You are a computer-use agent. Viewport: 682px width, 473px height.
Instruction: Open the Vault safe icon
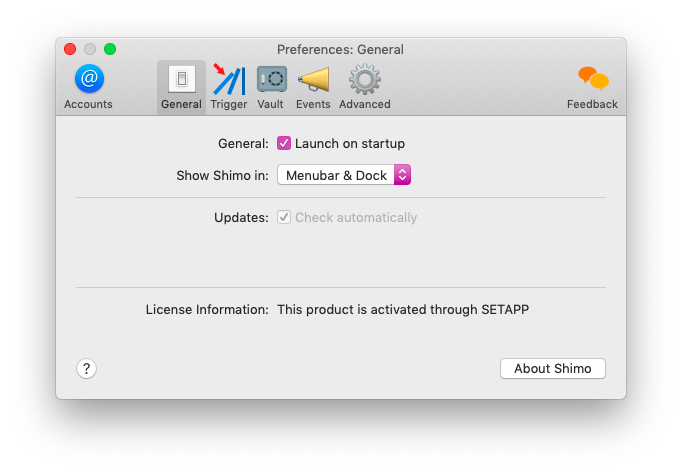coord(272,79)
